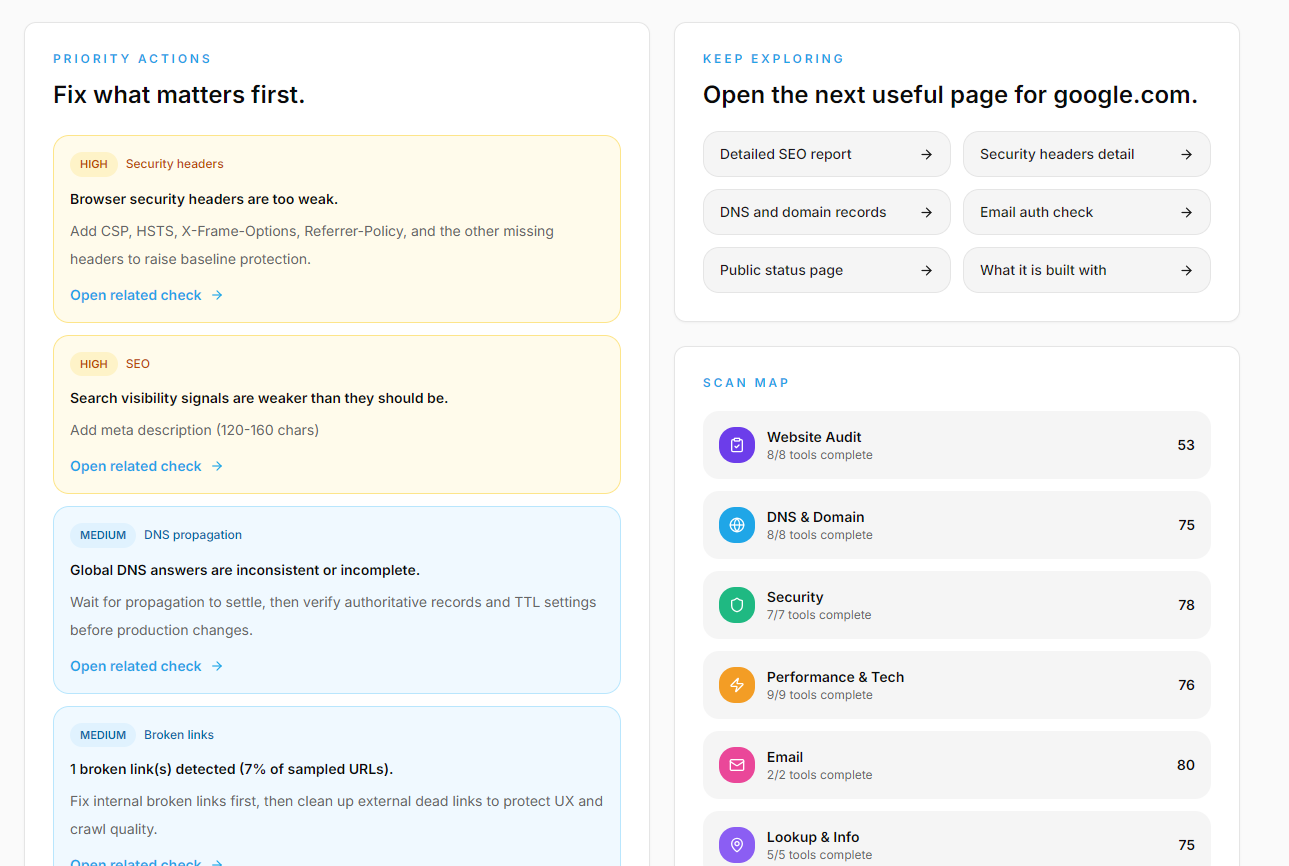Image resolution: width=1289 pixels, height=866 pixels.
Task: Open the Public status page
Action: [x=827, y=270]
